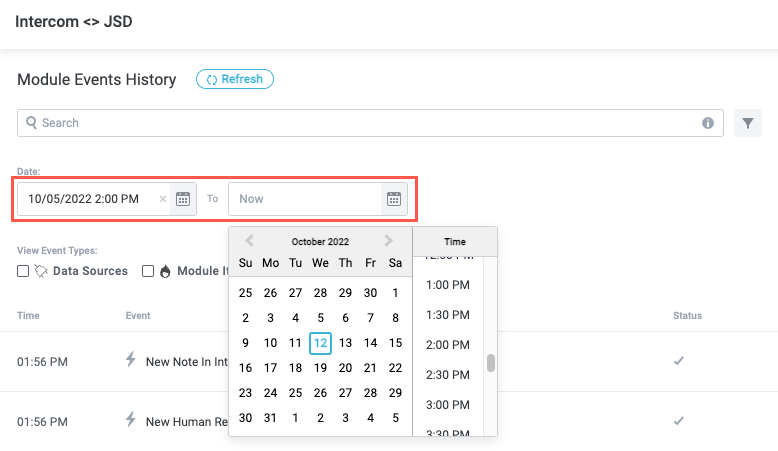Clear the start date with the x icon
The image size is (778, 451).
(163, 199)
